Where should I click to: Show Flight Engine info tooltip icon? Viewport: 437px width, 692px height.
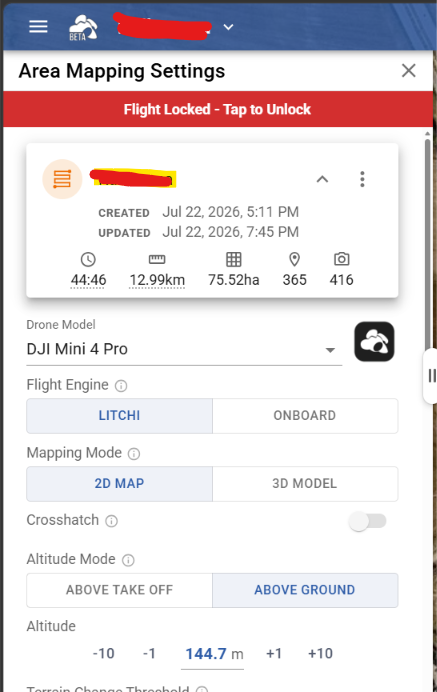point(121,386)
